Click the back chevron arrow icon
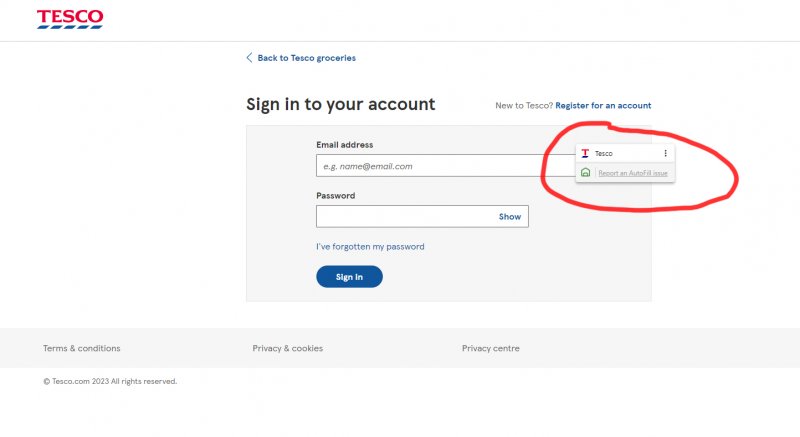This screenshot has height=437, width=800. (249, 58)
